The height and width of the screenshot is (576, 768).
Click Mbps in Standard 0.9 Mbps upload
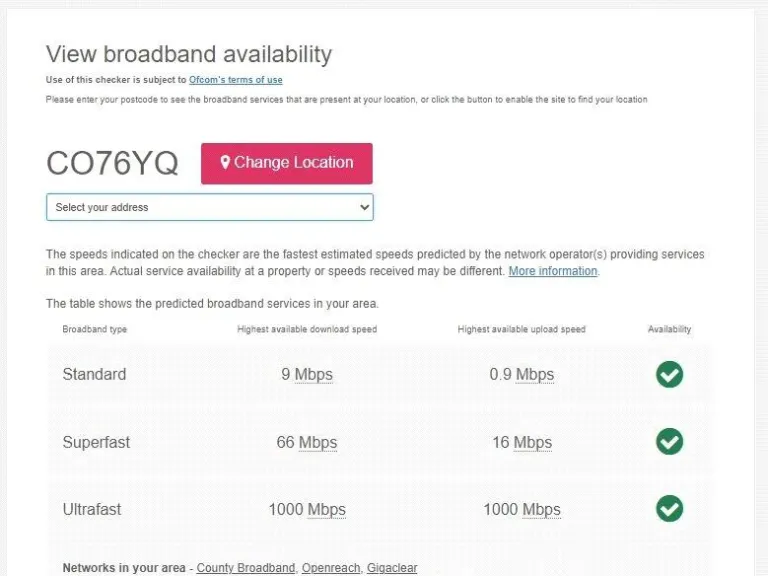[535, 375]
